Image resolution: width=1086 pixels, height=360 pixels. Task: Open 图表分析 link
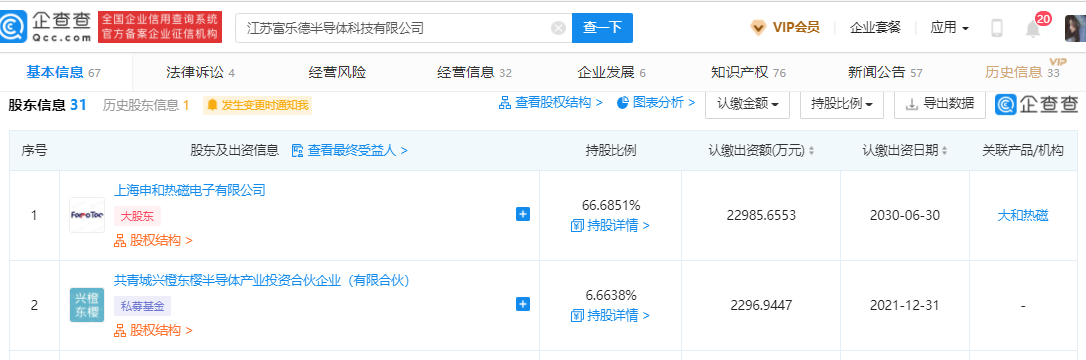pos(655,103)
